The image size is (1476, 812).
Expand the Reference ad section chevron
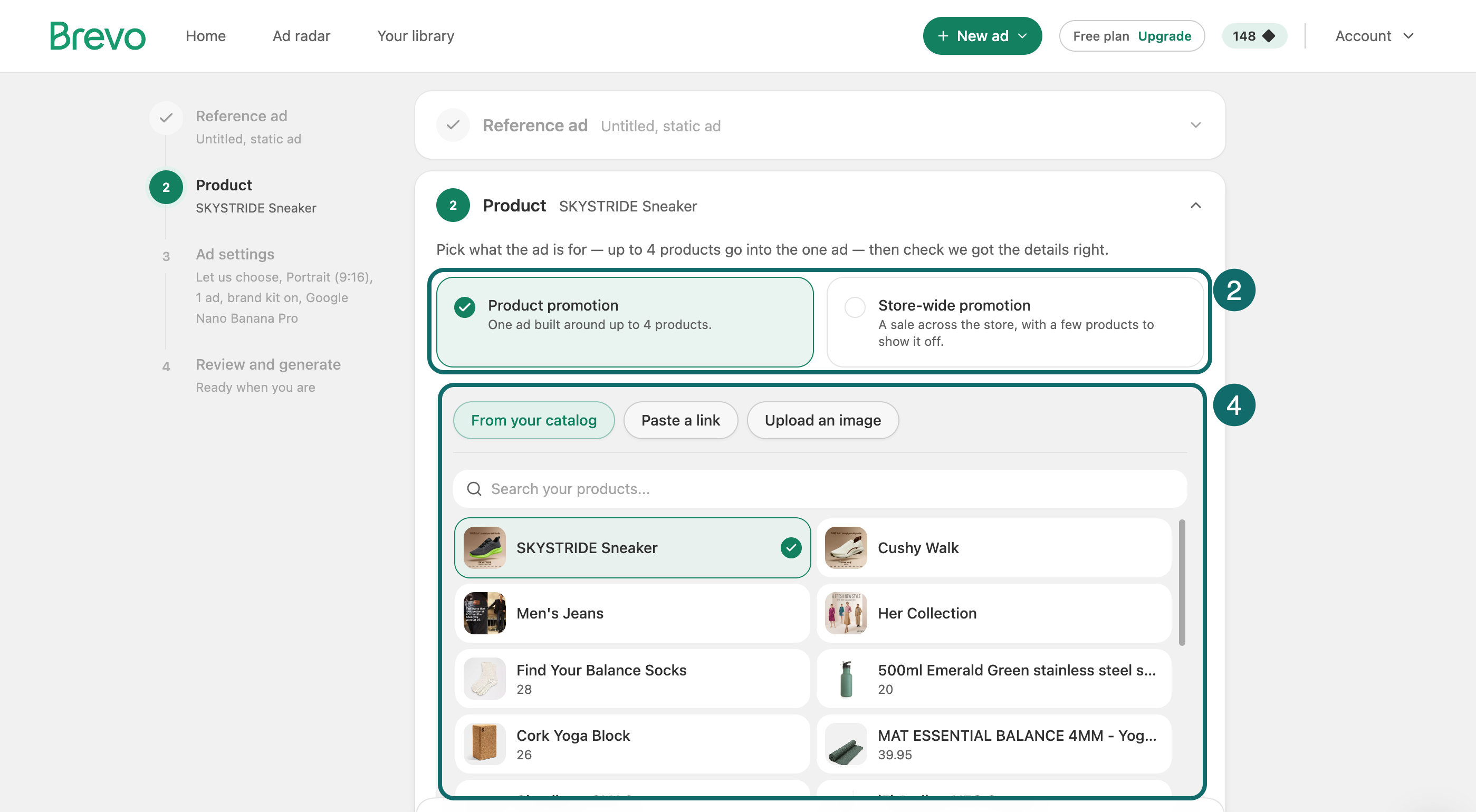(1196, 125)
